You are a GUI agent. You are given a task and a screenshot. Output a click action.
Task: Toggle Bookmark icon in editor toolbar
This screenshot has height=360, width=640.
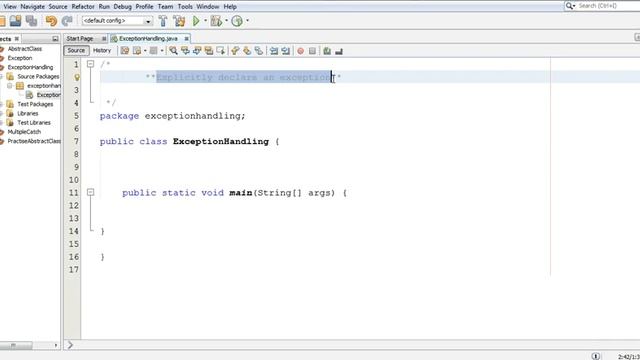(259, 51)
